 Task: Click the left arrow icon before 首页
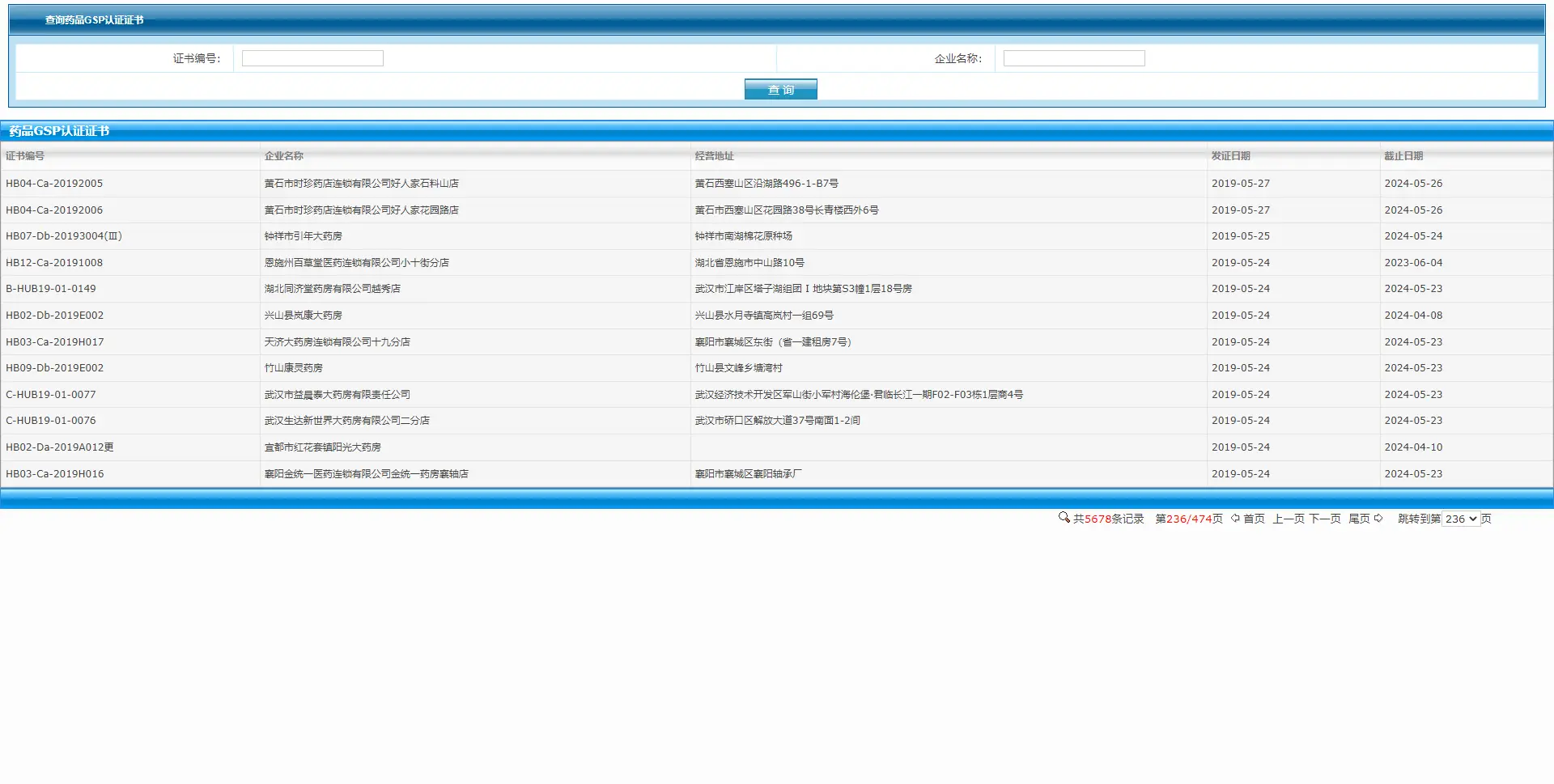[x=1235, y=519]
